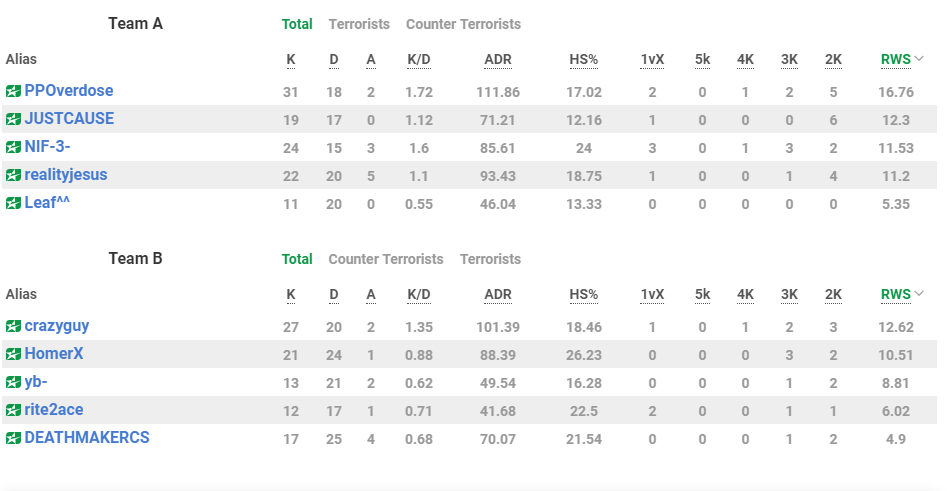Open the yb- player profile link

(x=36, y=382)
